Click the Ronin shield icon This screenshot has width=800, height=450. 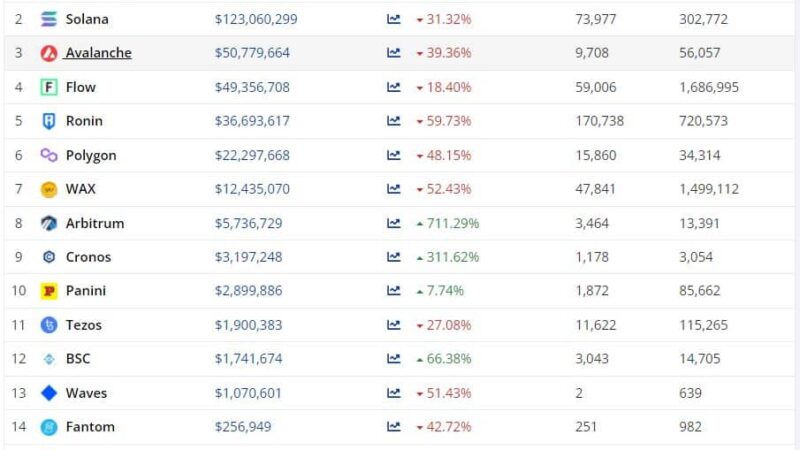(x=49, y=121)
